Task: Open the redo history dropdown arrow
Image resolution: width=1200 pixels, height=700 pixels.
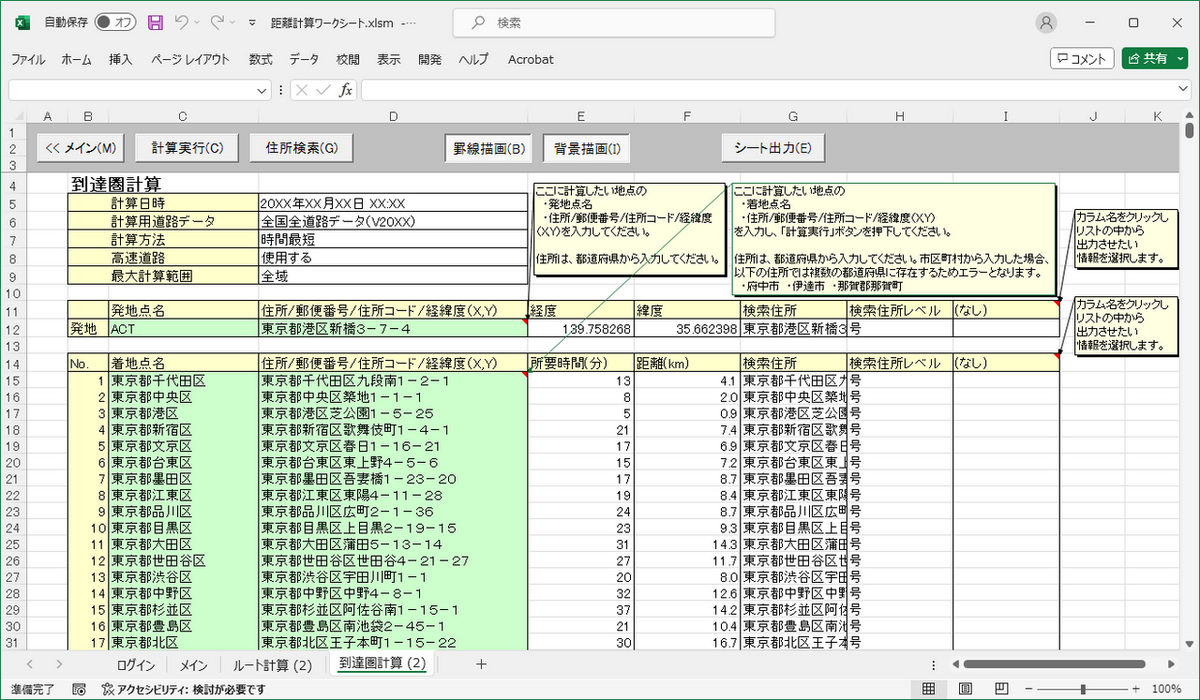Action: point(233,22)
